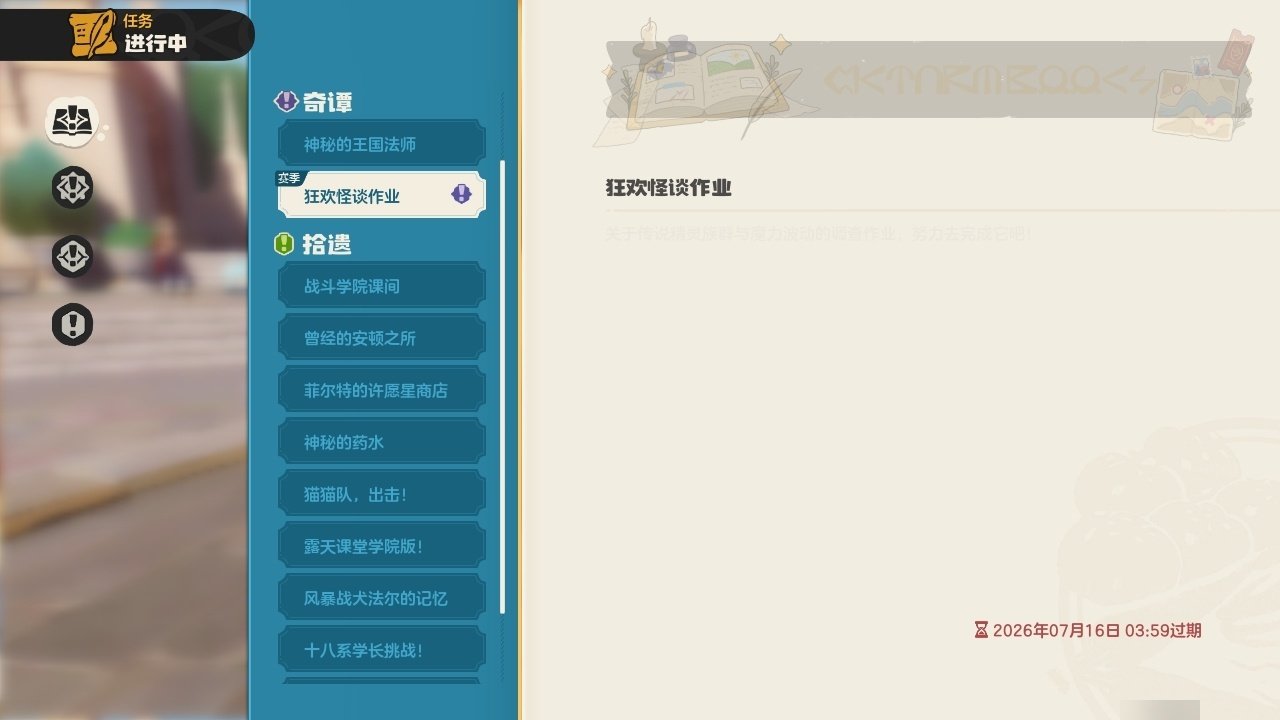Collapse the 奇谭 quest section header
The width and height of the screenshot is (1280, 720).
pos(313,101)
